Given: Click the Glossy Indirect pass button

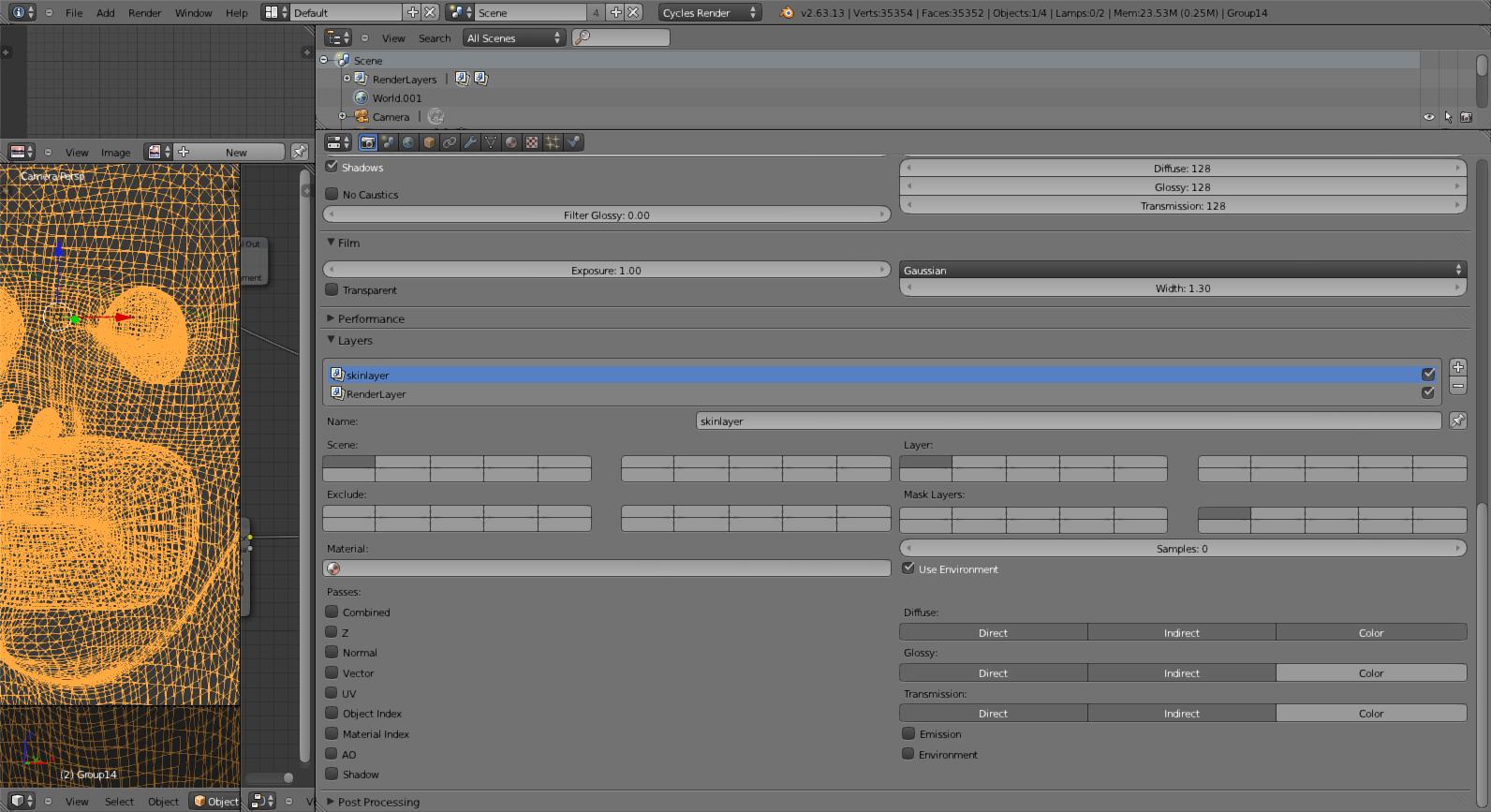Looking at the screenshot, I should [1182, 673].
